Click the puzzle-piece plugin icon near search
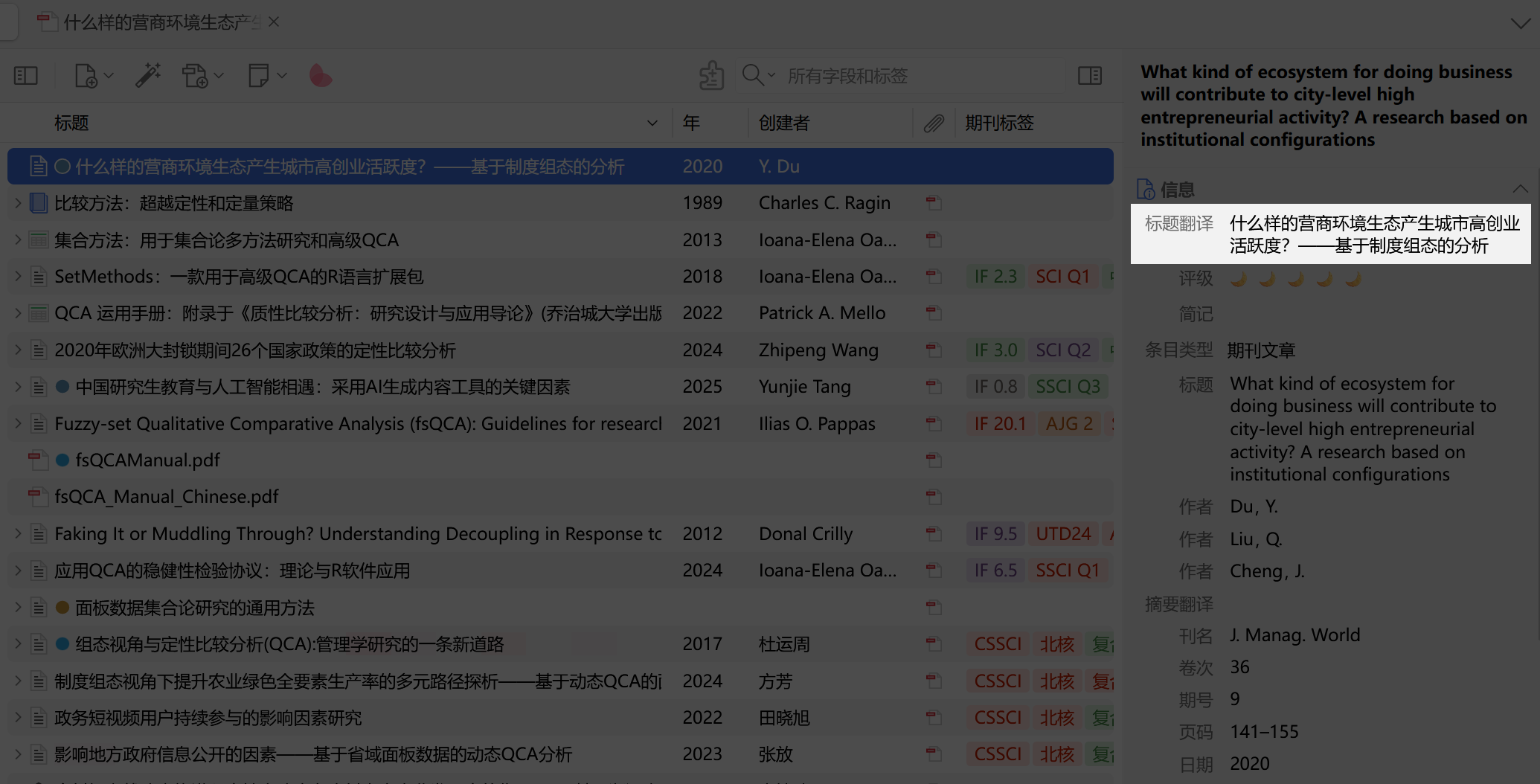Viewport: 1540px width, 784px height. 711,76
